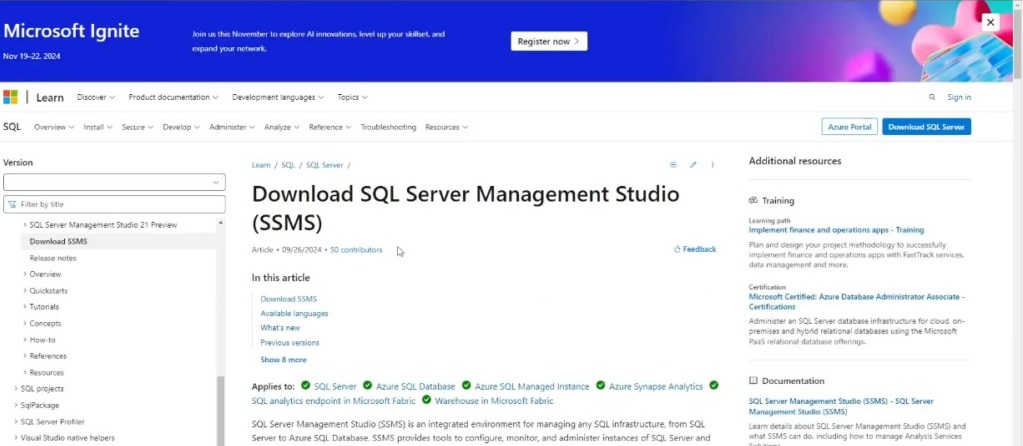Open Azure Database Administrator Associate certification link
Viewport: 1023px width, 446px height.
tap(857, 301)
